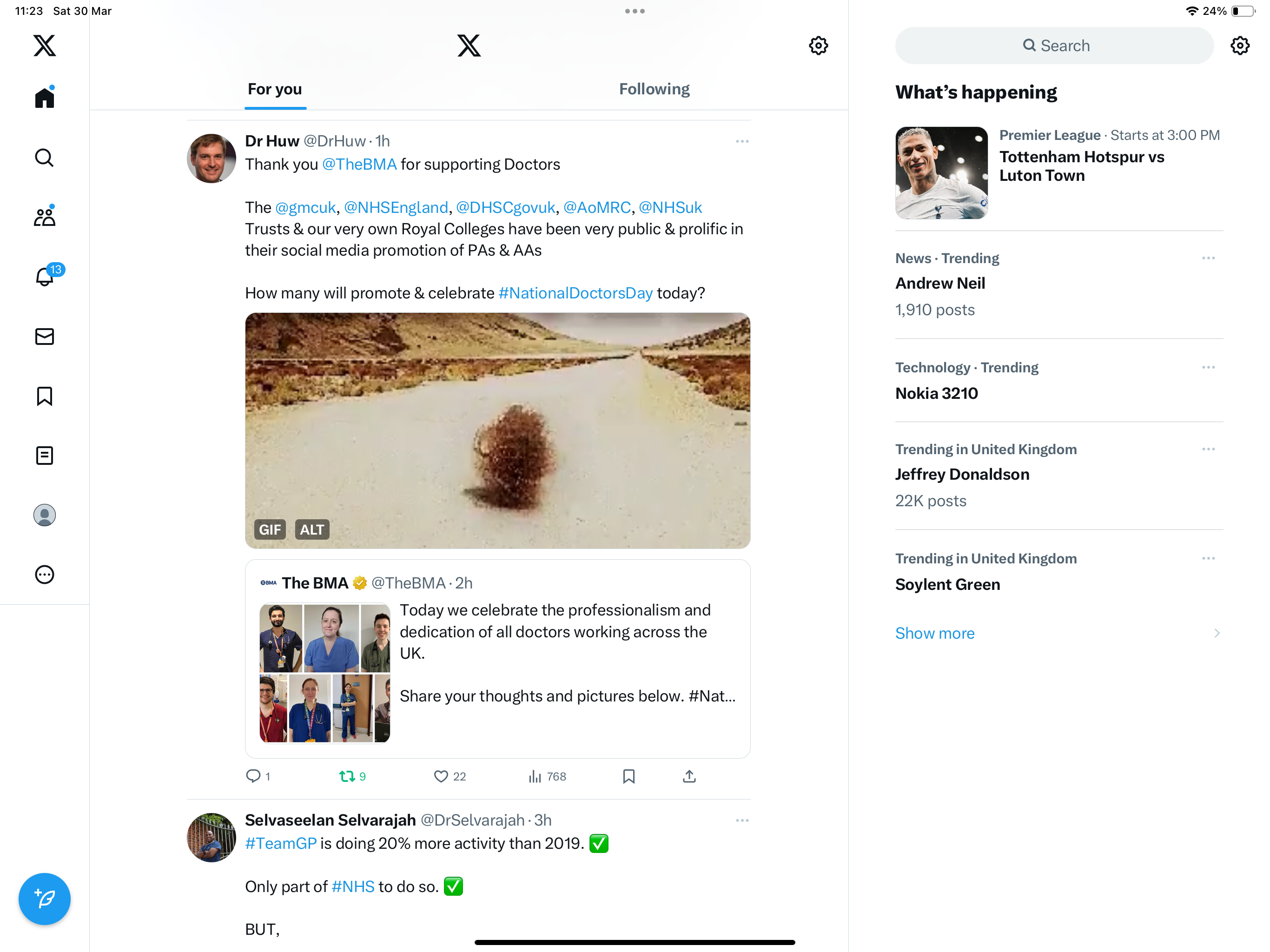The width and height of the screenshot is (1270, 952).
Task: Tap the battery indicator in status bar
Action: point(1243,11)
